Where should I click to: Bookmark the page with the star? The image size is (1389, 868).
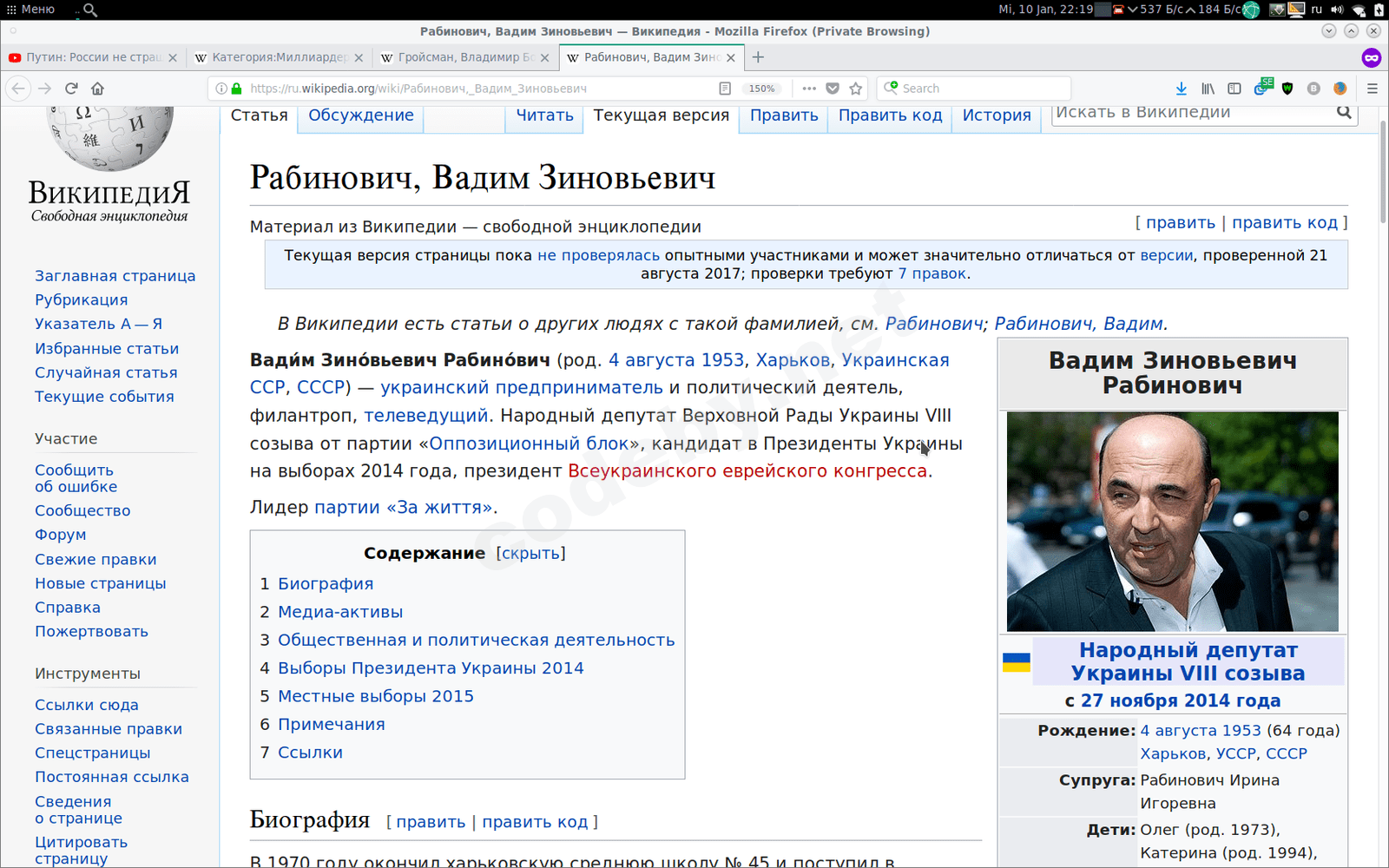(855, 88)
